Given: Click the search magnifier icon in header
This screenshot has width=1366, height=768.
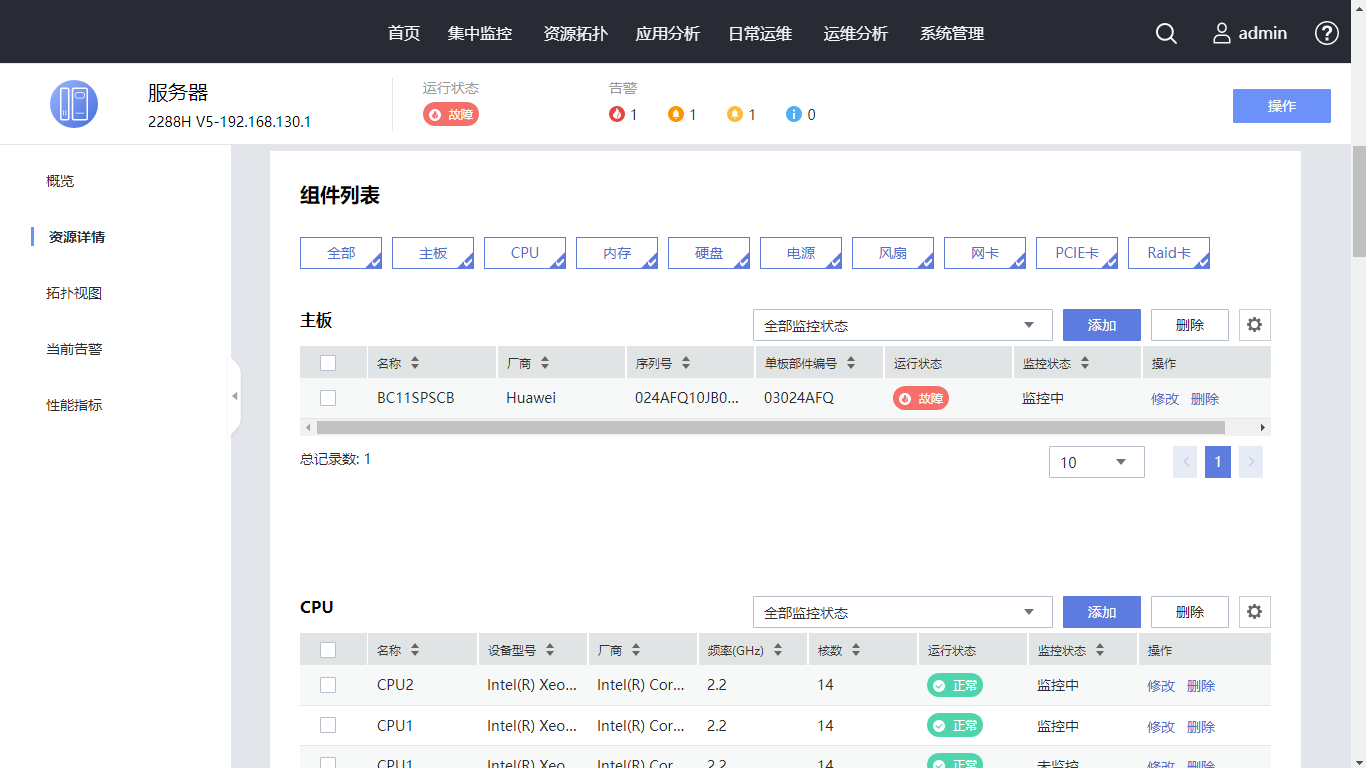Looking at the screenshot, I should pyautogui.click(x=1166, y=33).
